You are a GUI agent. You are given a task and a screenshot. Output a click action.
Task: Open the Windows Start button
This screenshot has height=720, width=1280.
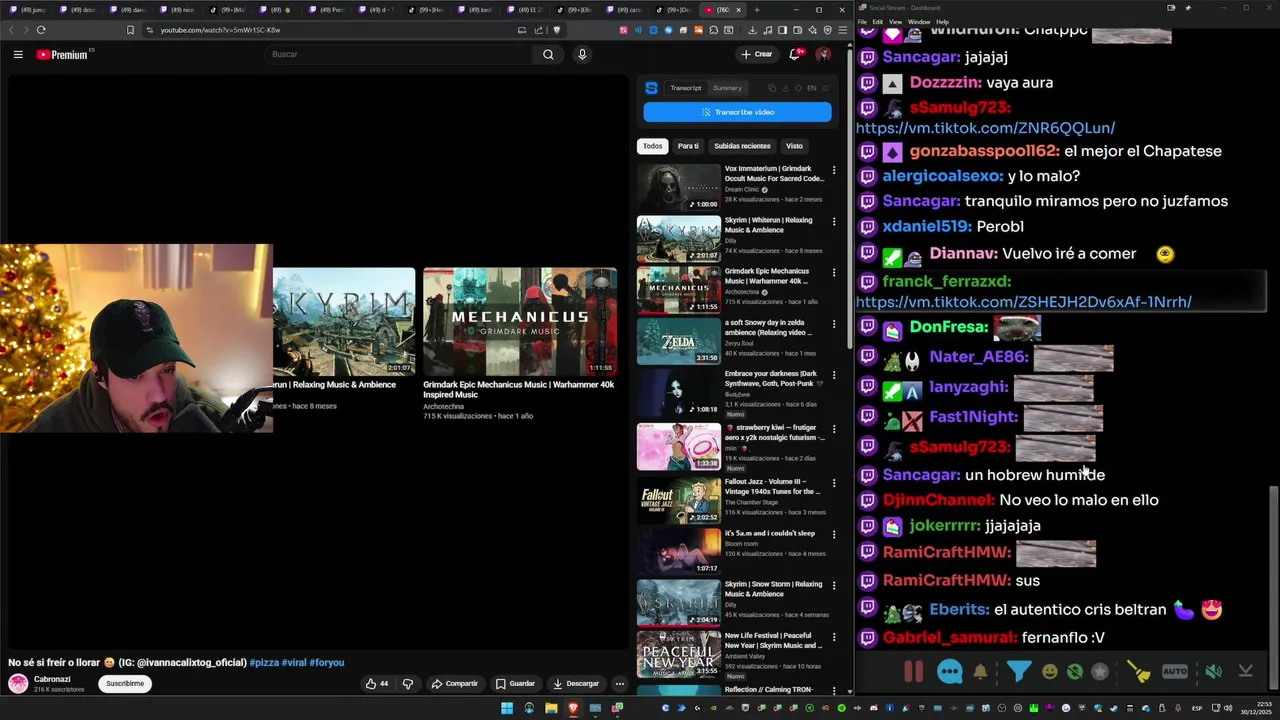click(x=507, y=708)
